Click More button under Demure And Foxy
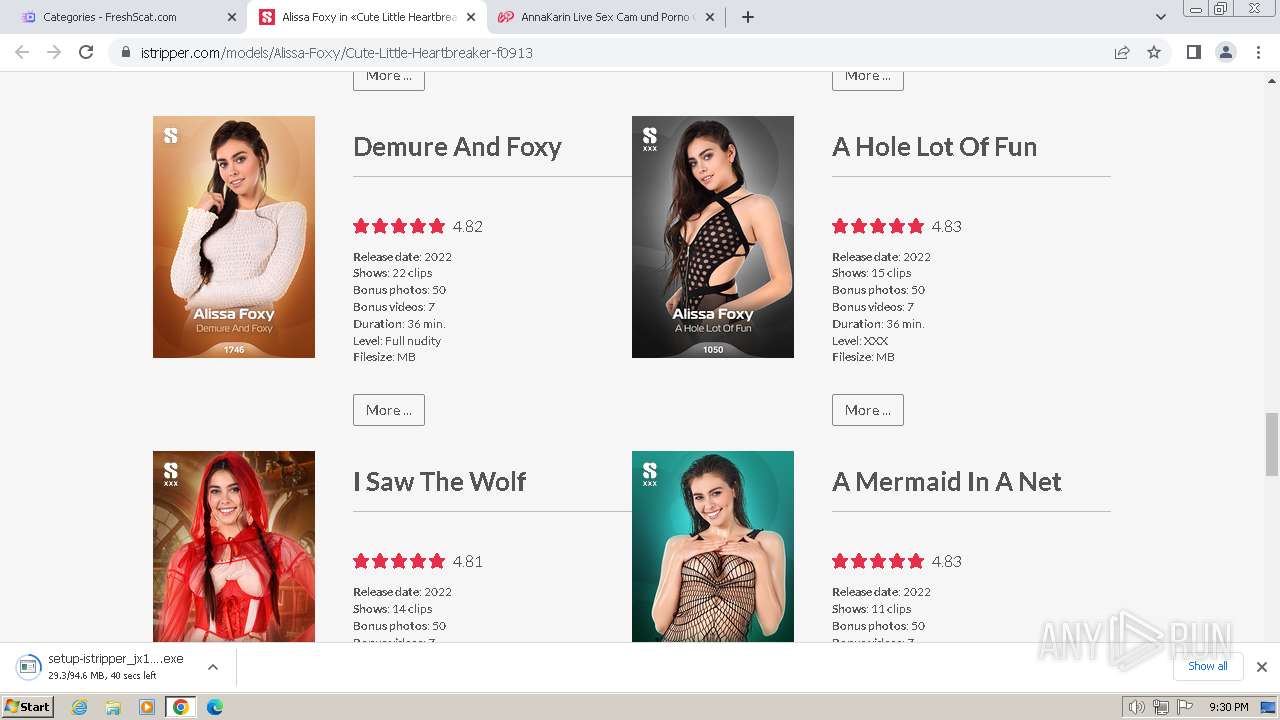The height and width of the screenshot is (720, 1280). [389, 410]
